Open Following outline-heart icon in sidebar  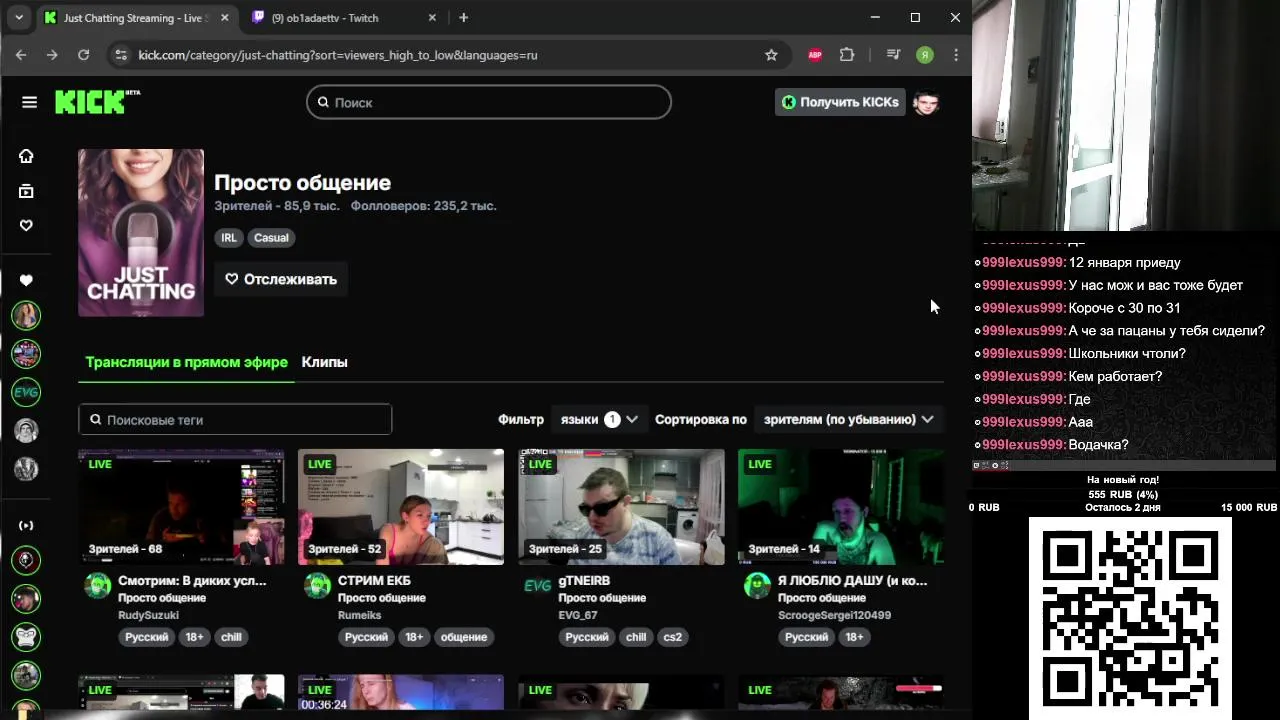coord(26,226)
